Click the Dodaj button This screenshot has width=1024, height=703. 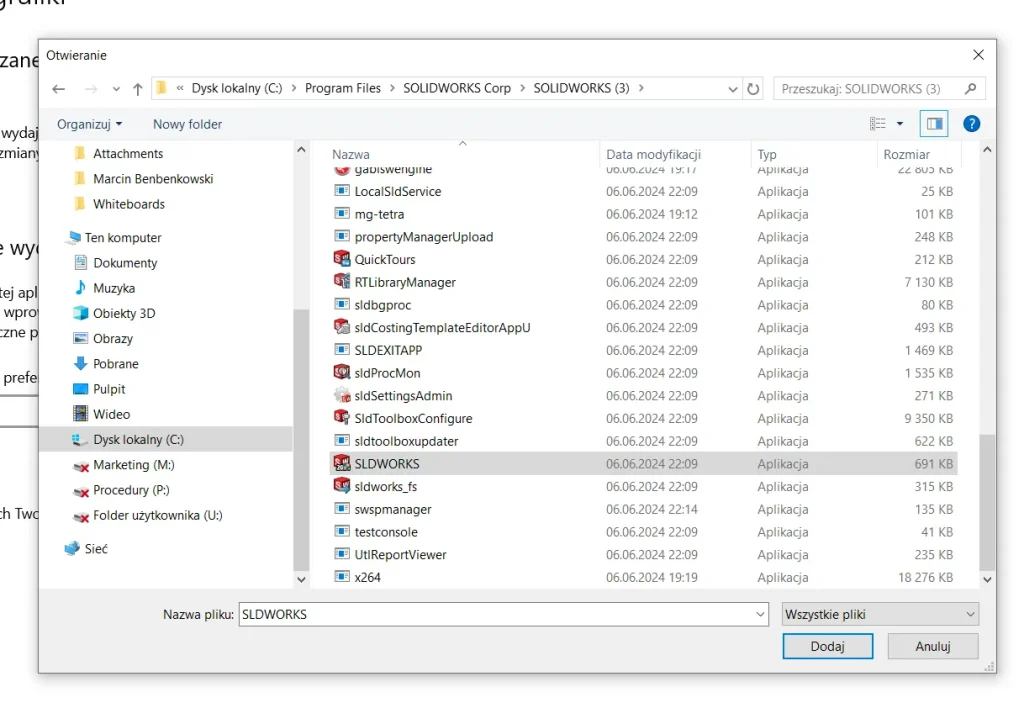click(x=827, y=646)
